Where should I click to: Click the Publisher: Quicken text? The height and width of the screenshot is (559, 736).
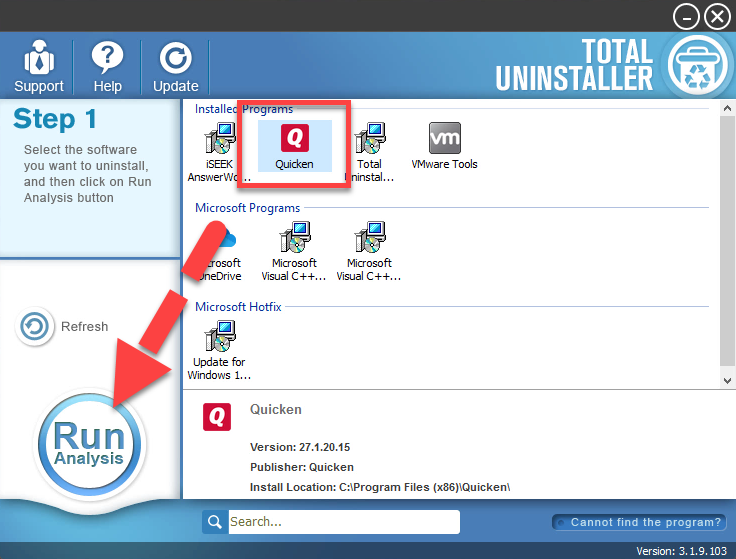click(302, 467)
